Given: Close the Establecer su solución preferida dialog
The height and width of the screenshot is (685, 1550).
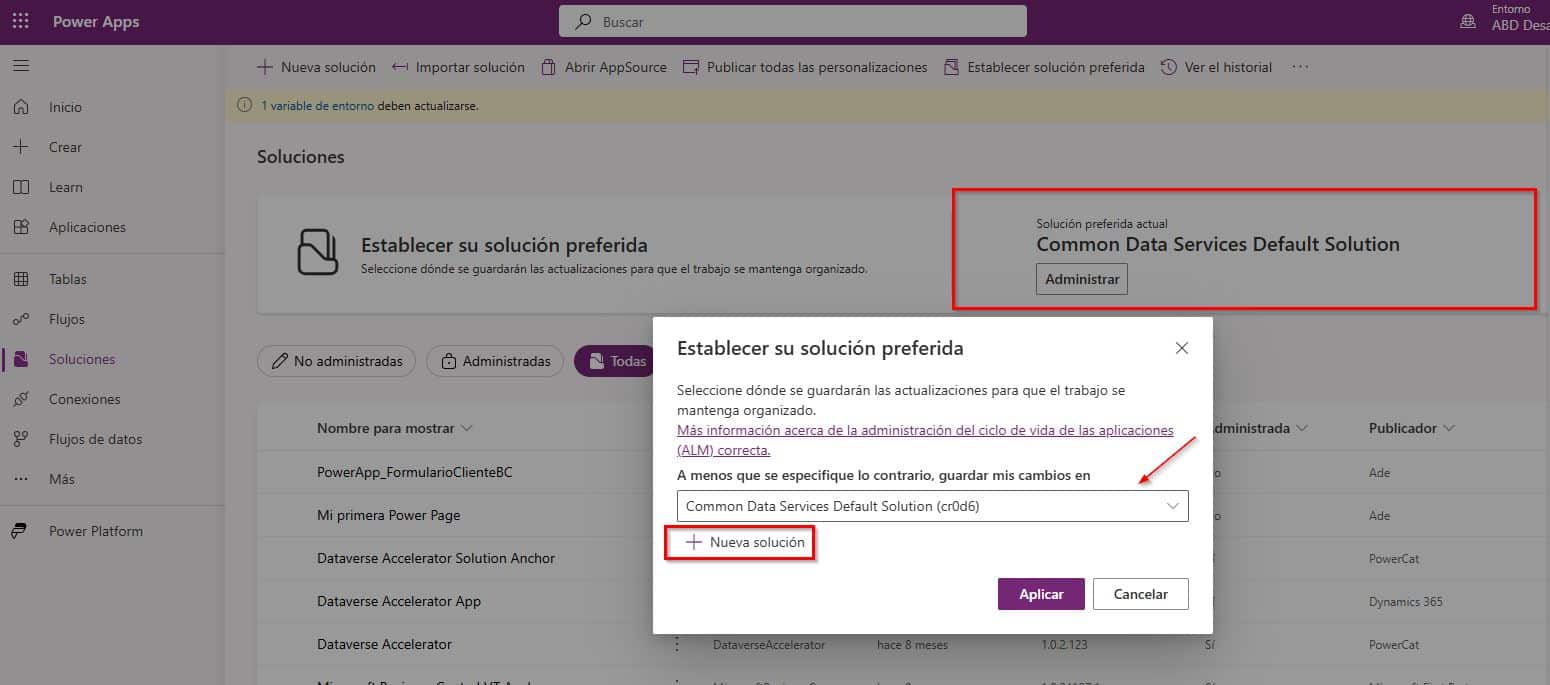Looking at the screenshot, I should (1182, 348).
